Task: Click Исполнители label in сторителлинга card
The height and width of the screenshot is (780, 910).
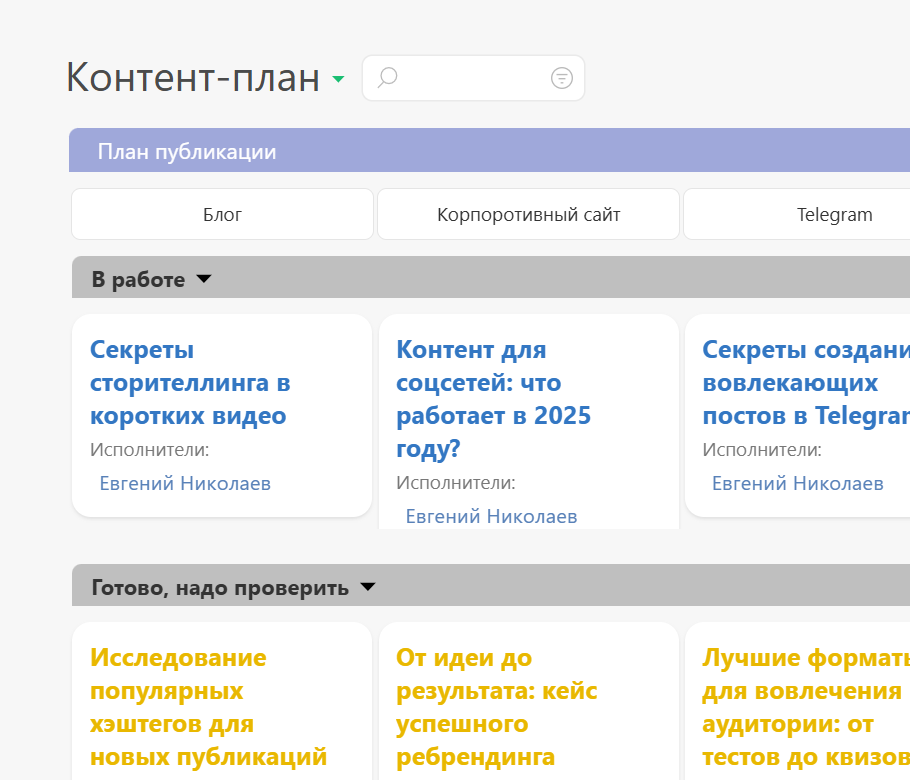Action: pyautogui.click(x=150, y=449)
